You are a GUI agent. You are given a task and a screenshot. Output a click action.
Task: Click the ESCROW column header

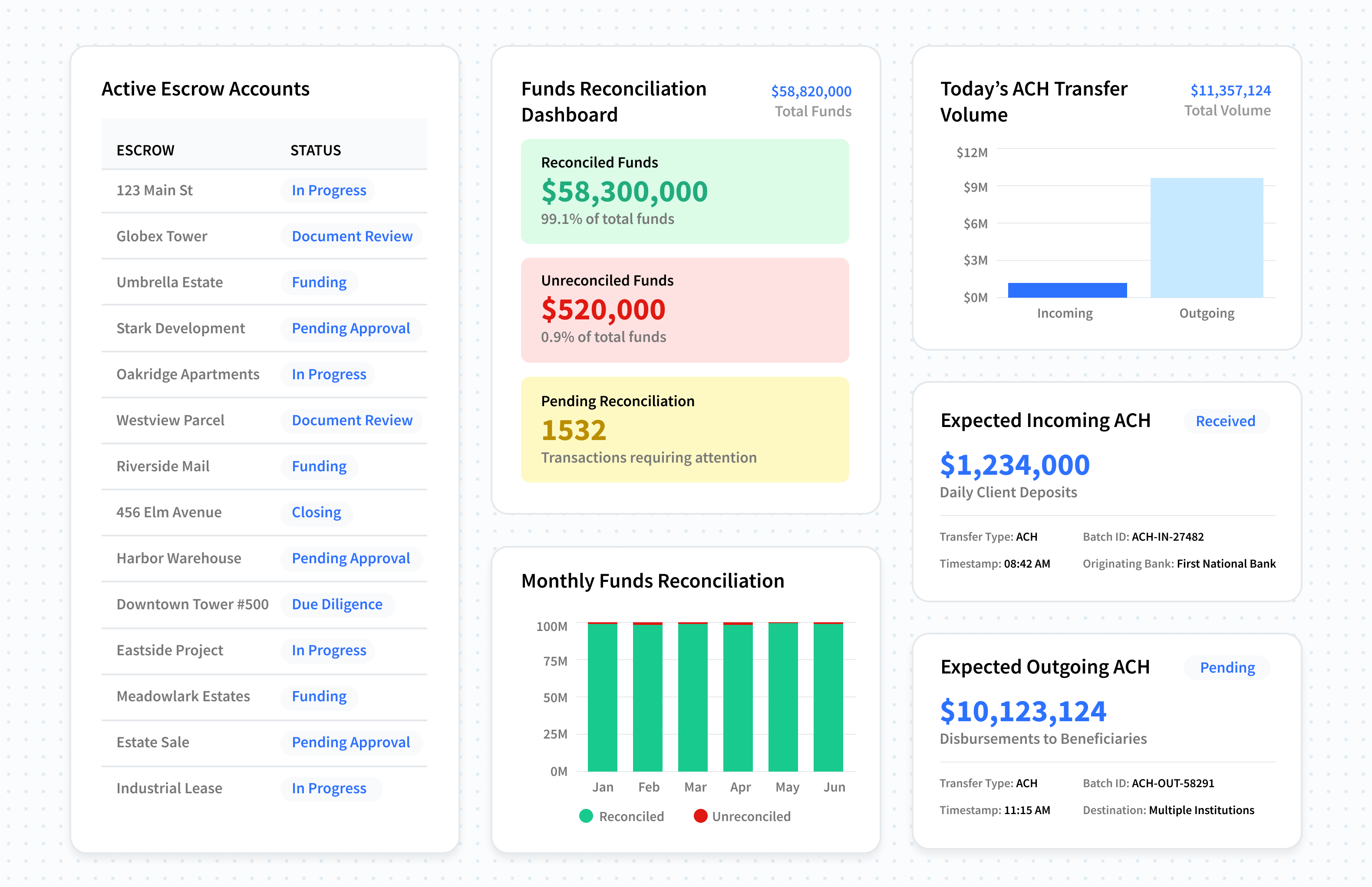(145, 150)
